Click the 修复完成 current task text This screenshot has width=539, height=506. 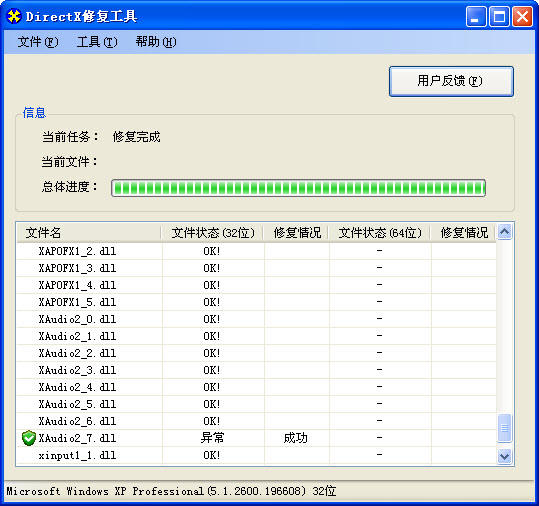136,137
